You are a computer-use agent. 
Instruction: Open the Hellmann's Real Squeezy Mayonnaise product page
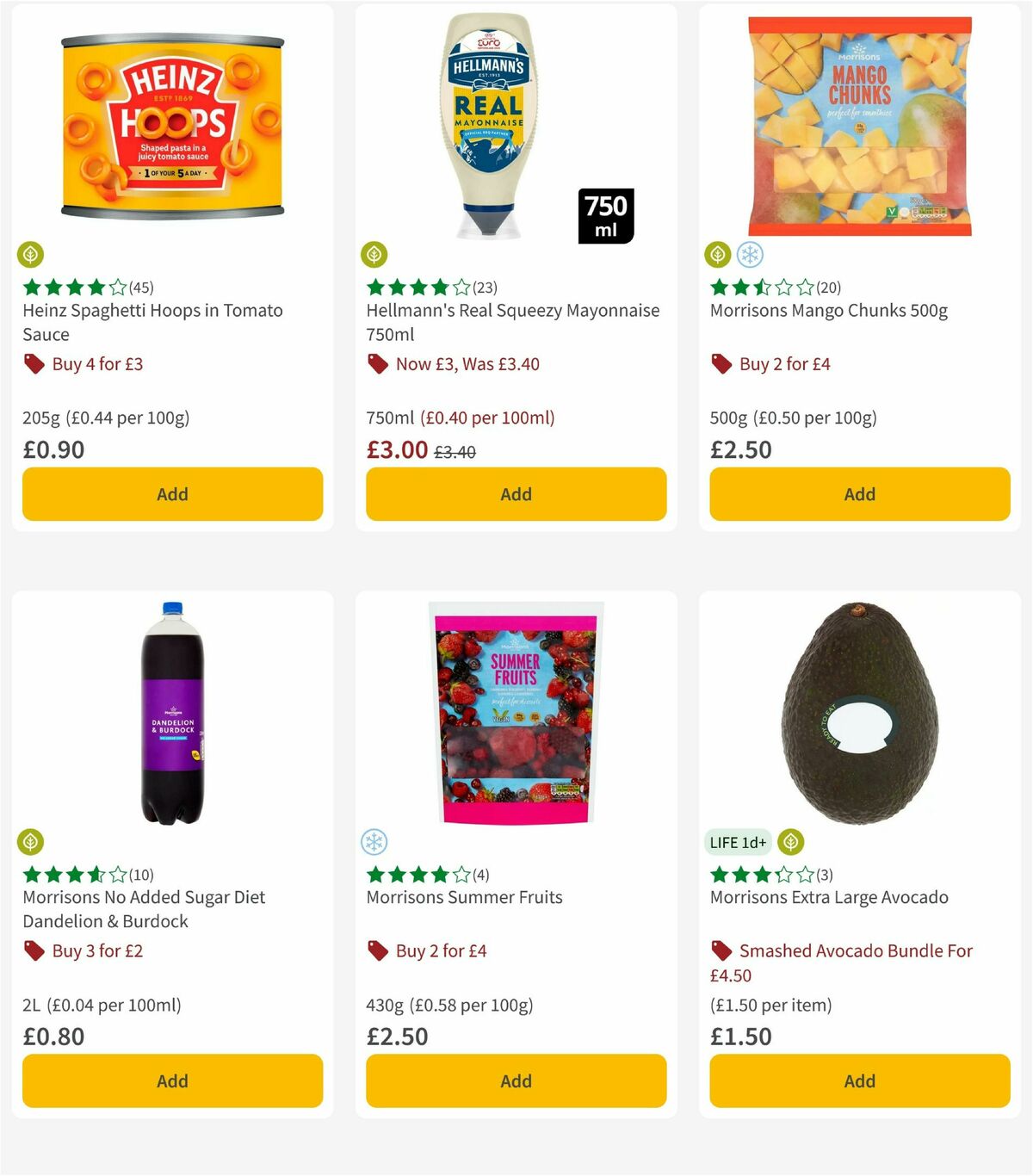pos(513,322)
